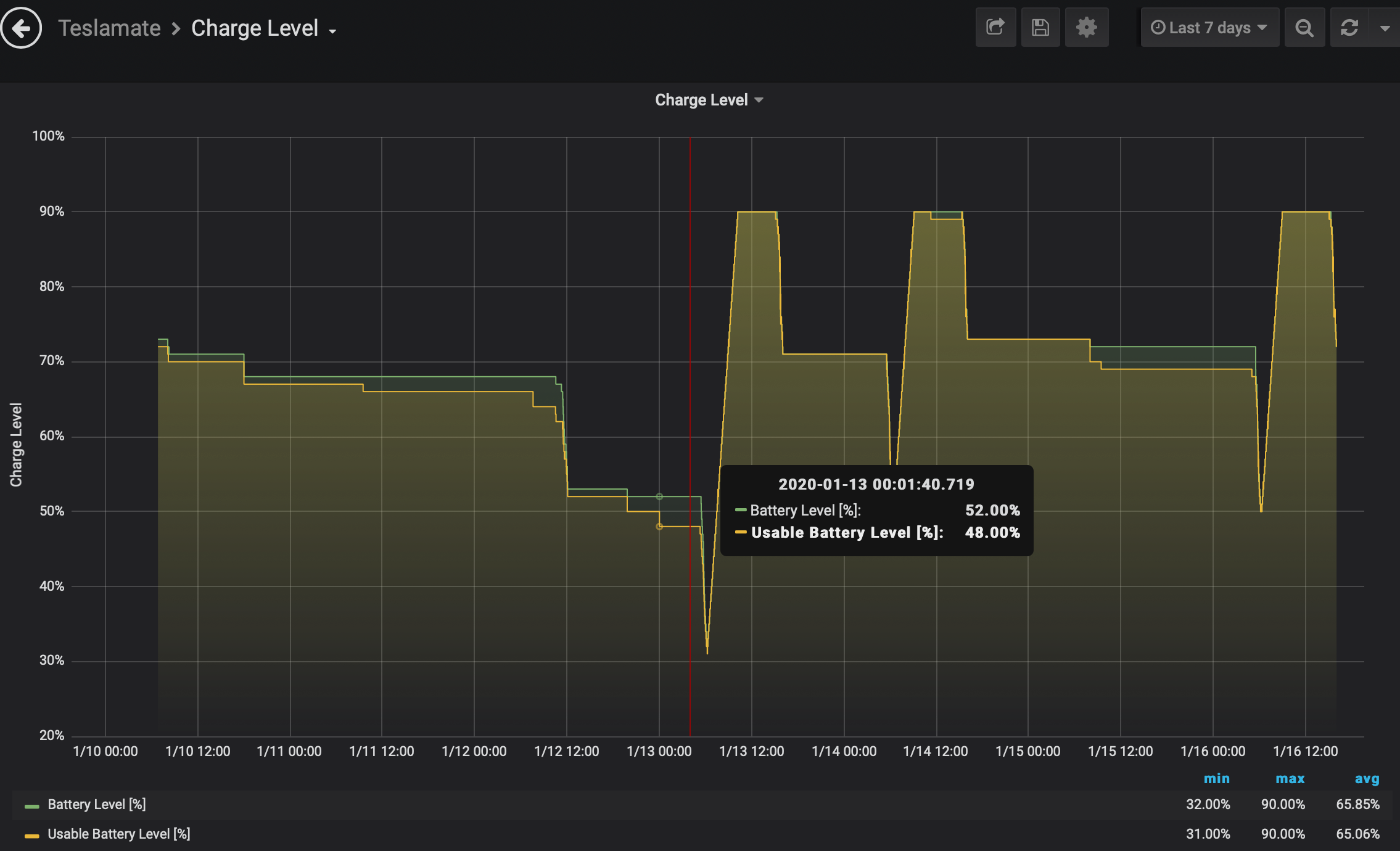Click the back arrow circle icon
The image size is (1400, 851).
tap(22, 28)
